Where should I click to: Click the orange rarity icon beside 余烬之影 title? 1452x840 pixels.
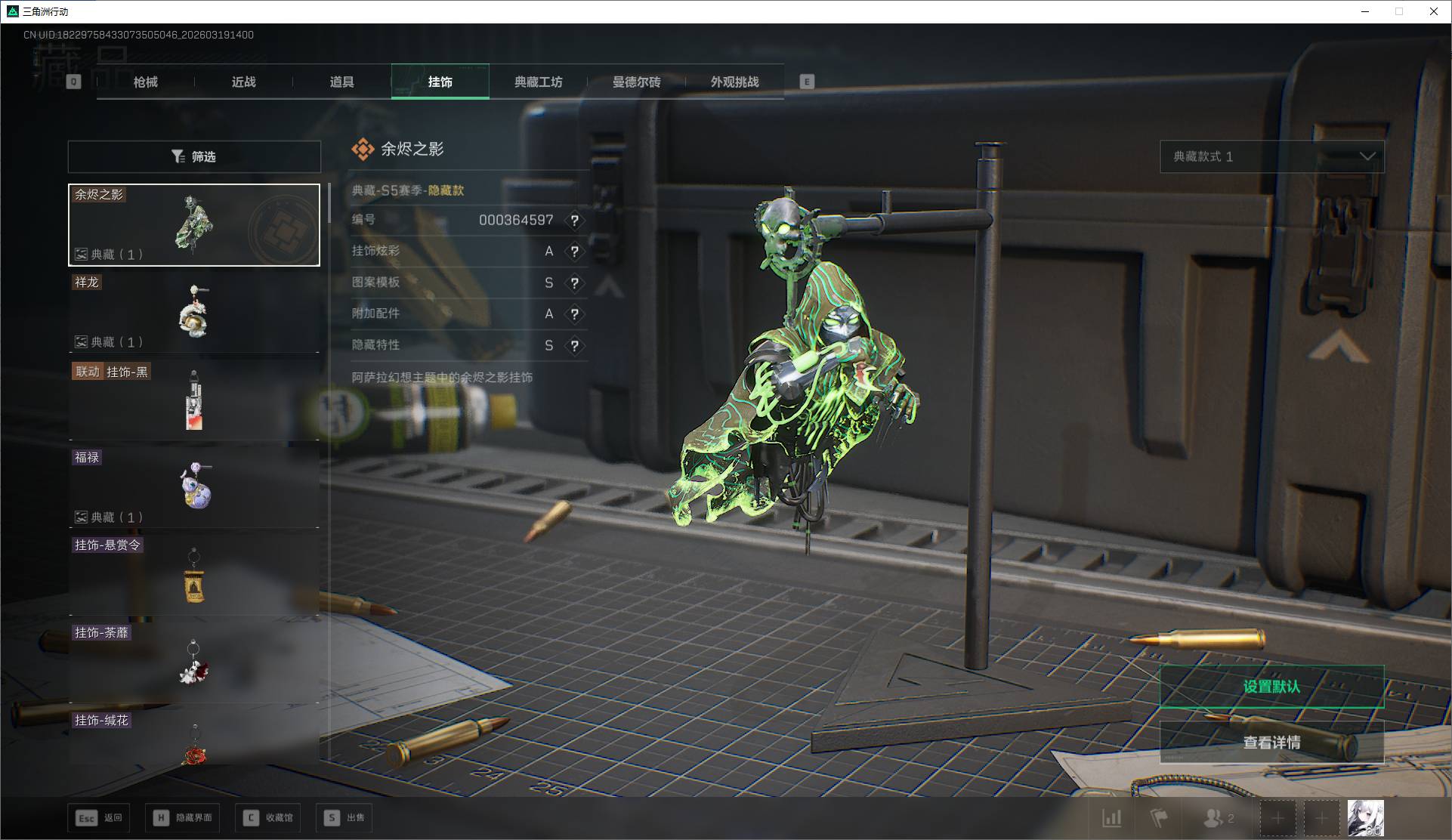click(x=363, y=150)
